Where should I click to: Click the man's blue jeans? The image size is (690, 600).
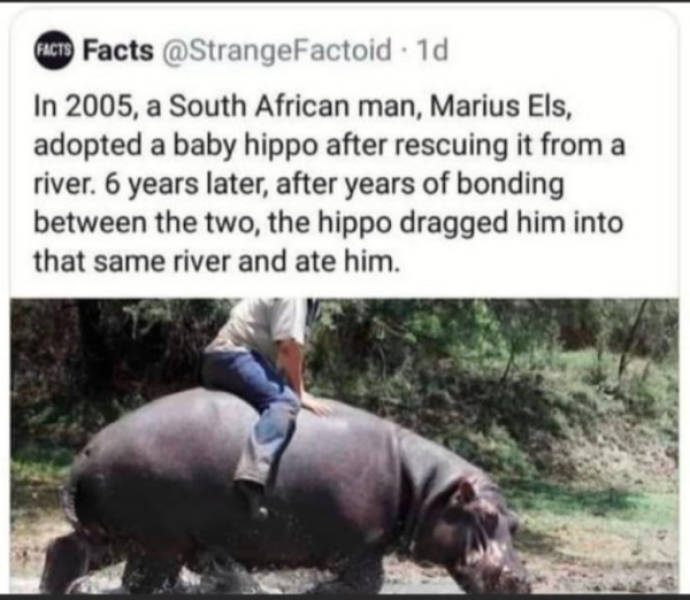tap(262, 410)
